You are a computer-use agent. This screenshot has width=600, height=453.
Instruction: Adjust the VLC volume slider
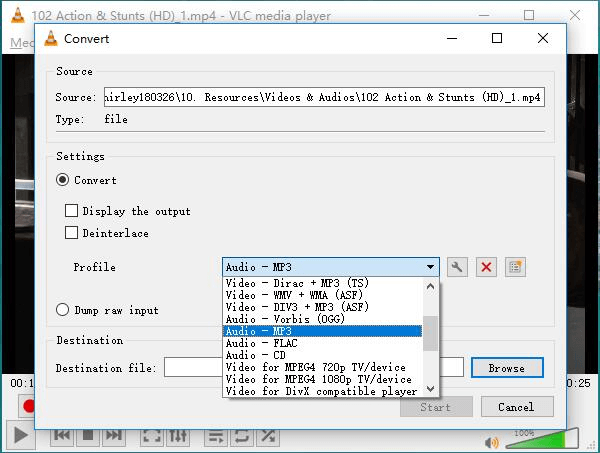pos(542,439)
